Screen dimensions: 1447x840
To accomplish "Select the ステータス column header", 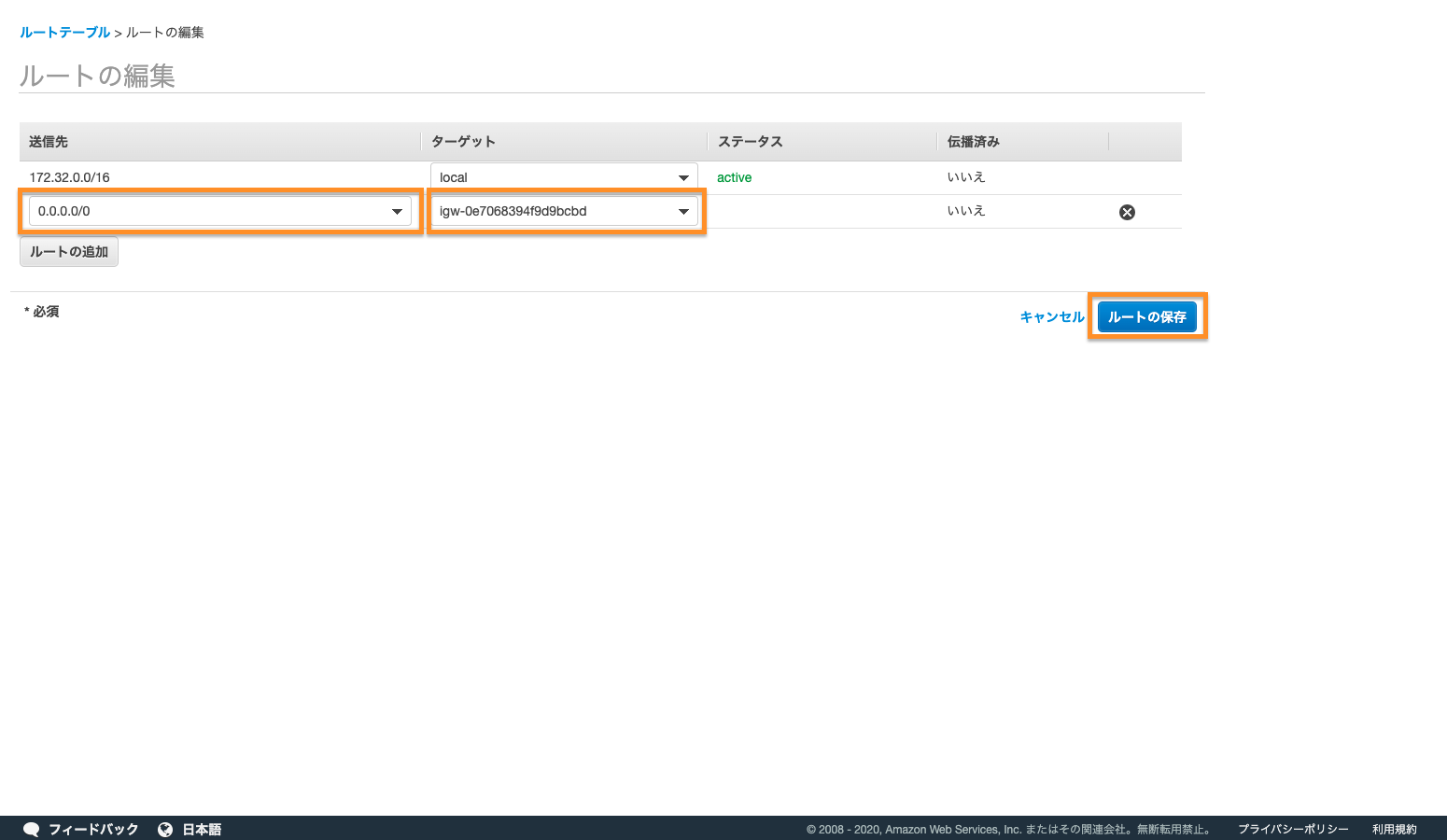I will pyautogui.click(x=750, y=142).
